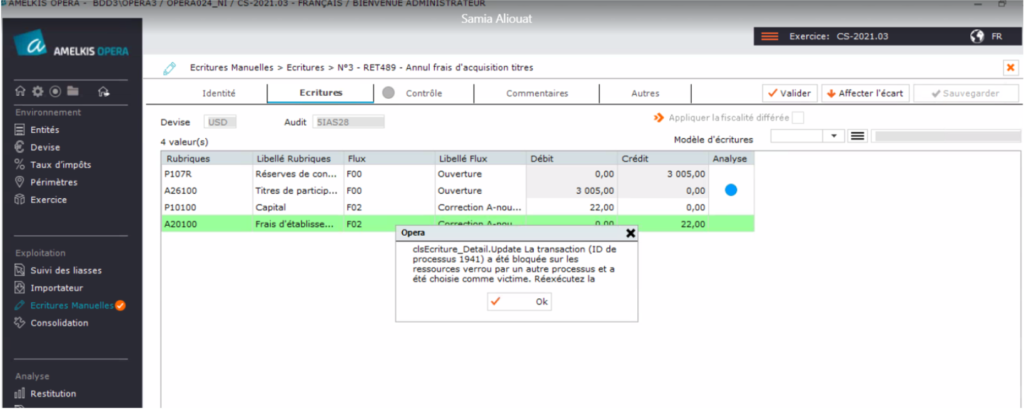Viewport: 1024px width, 409px height.
Task: Click the euro Devise icon
Action: click(20, 147)
